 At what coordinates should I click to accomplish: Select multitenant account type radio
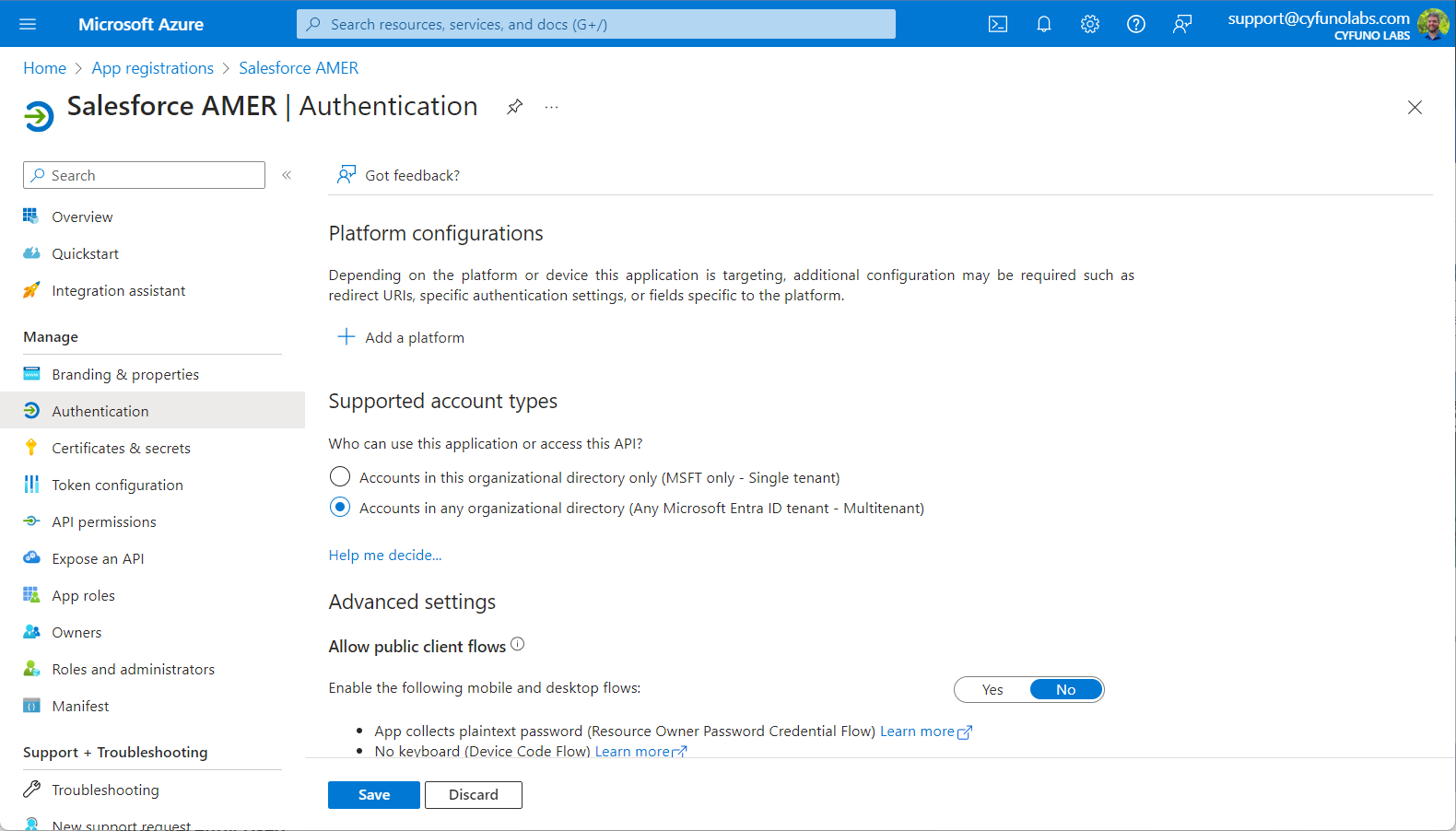340,508
